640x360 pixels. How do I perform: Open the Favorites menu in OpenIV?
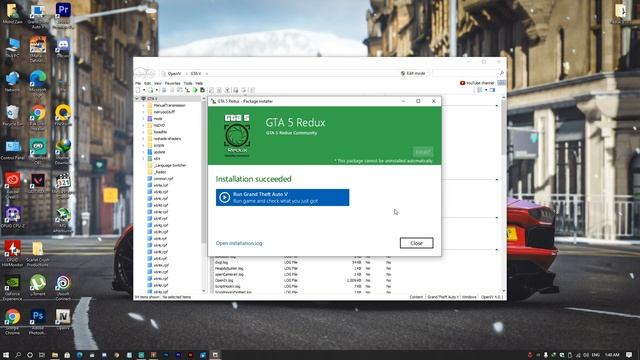pyautogui.click(x=172, y=83)
